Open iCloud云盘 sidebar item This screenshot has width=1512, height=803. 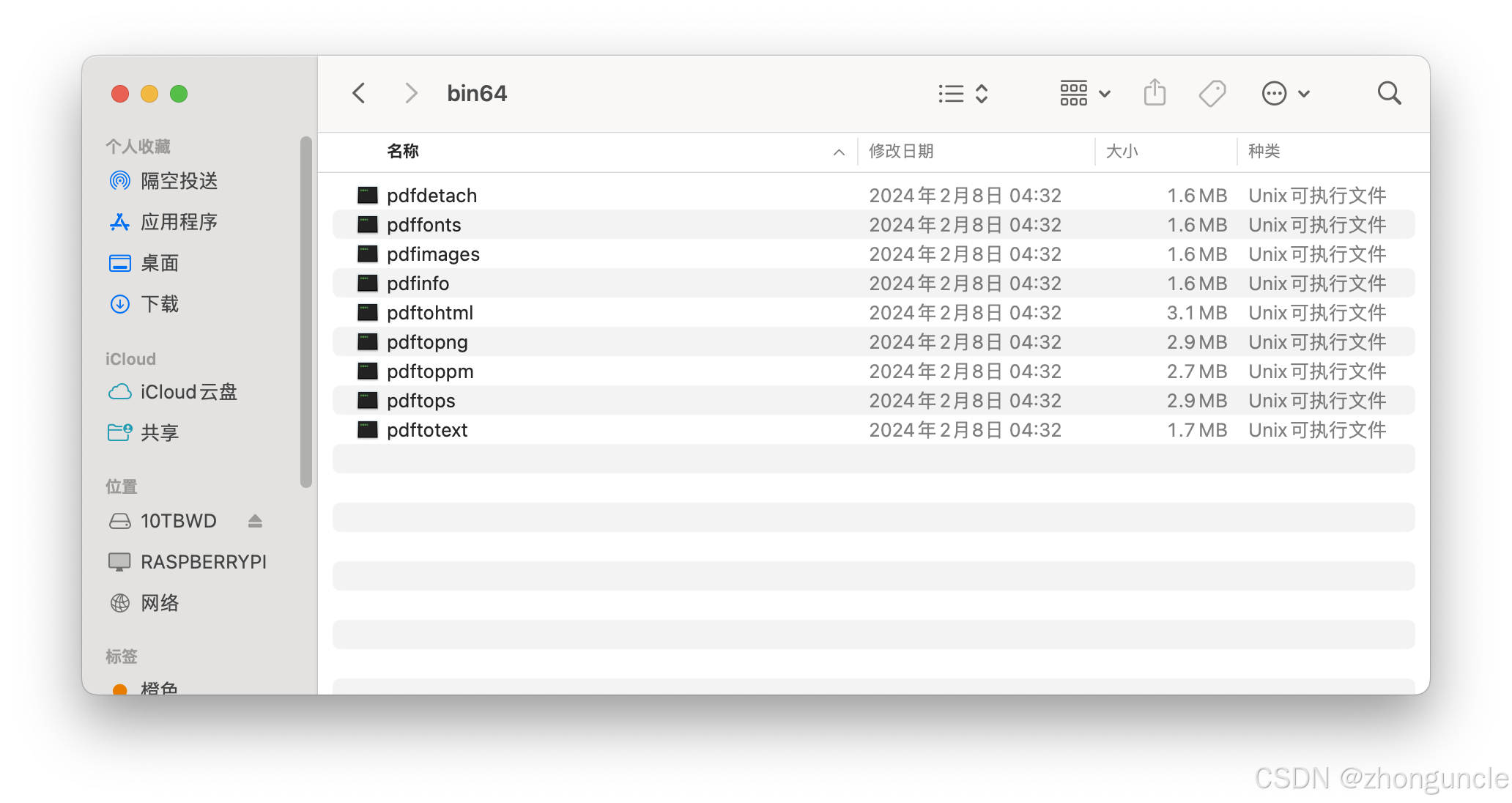(188, 392)
